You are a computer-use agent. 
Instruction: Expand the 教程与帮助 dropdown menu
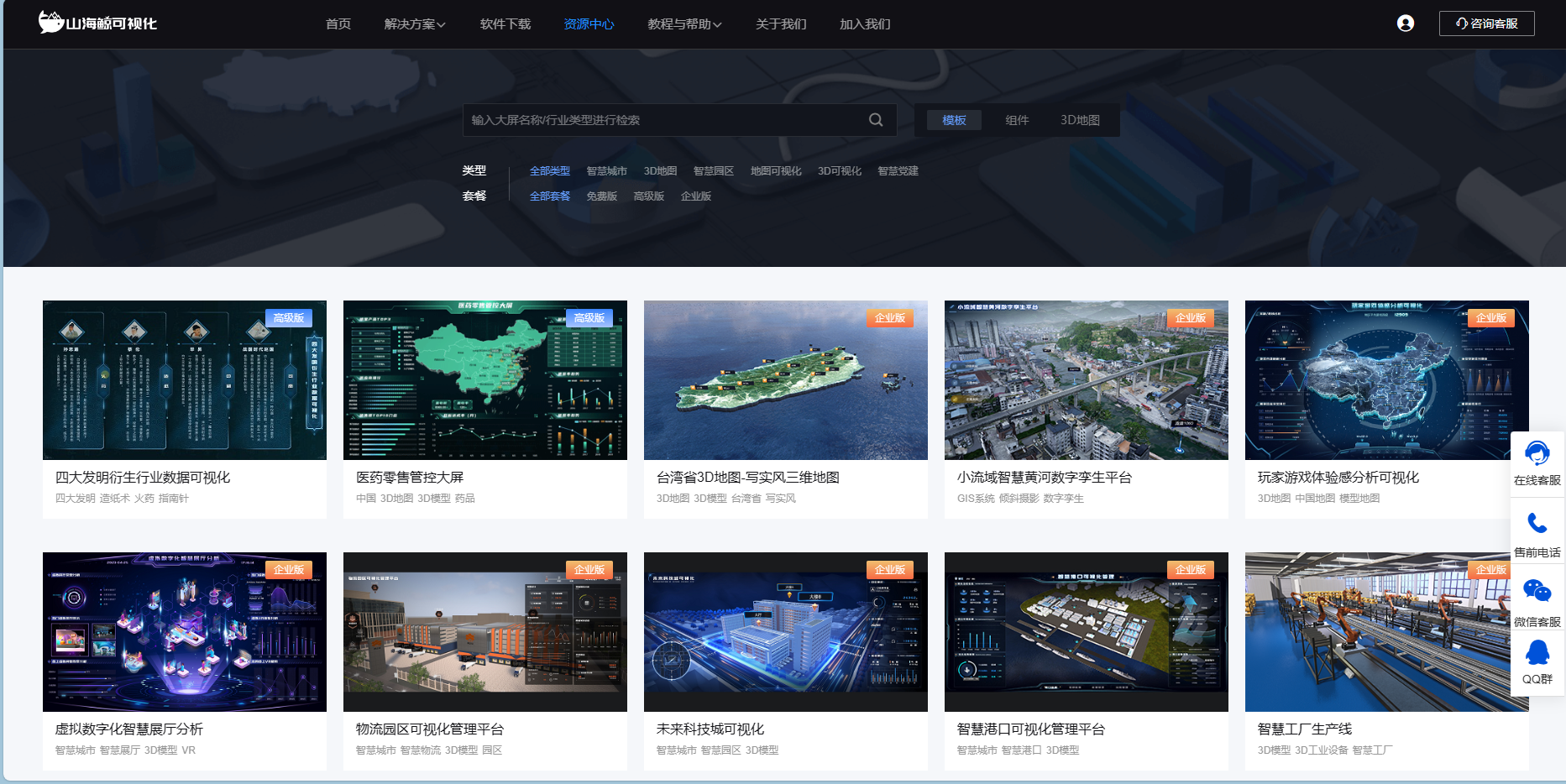click(684, 24)
